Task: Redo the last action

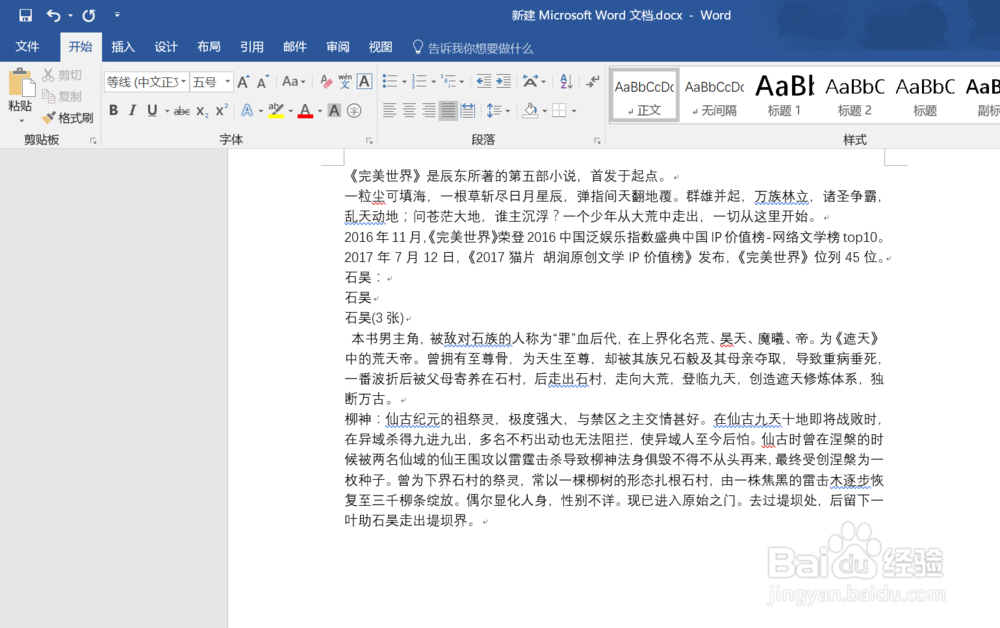Action: pos(89,15)
